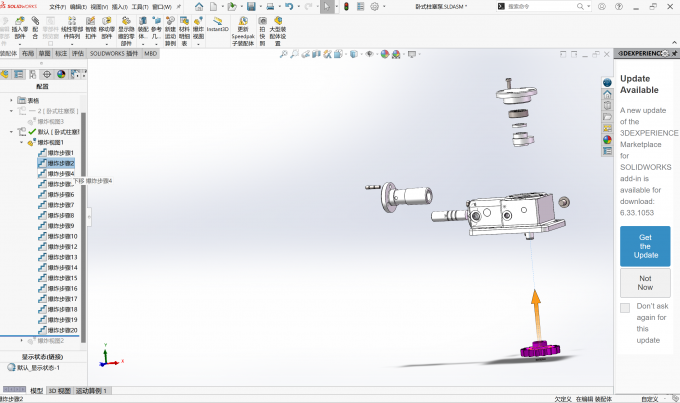Collapse the '2 [卧式柱塞泵]' configuration node

point(11,111)
